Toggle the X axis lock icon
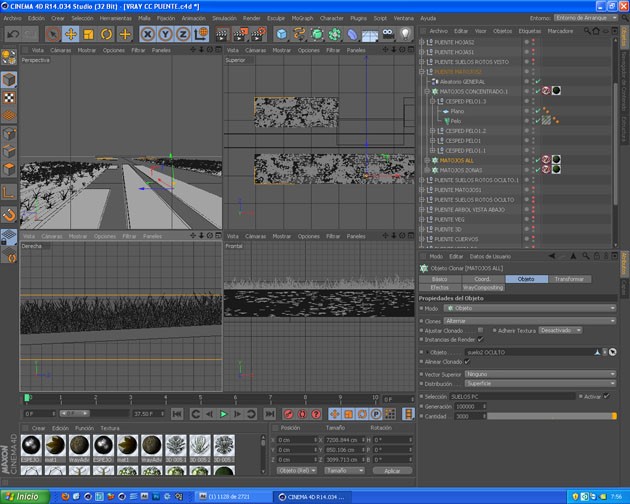 coord(147,34)
